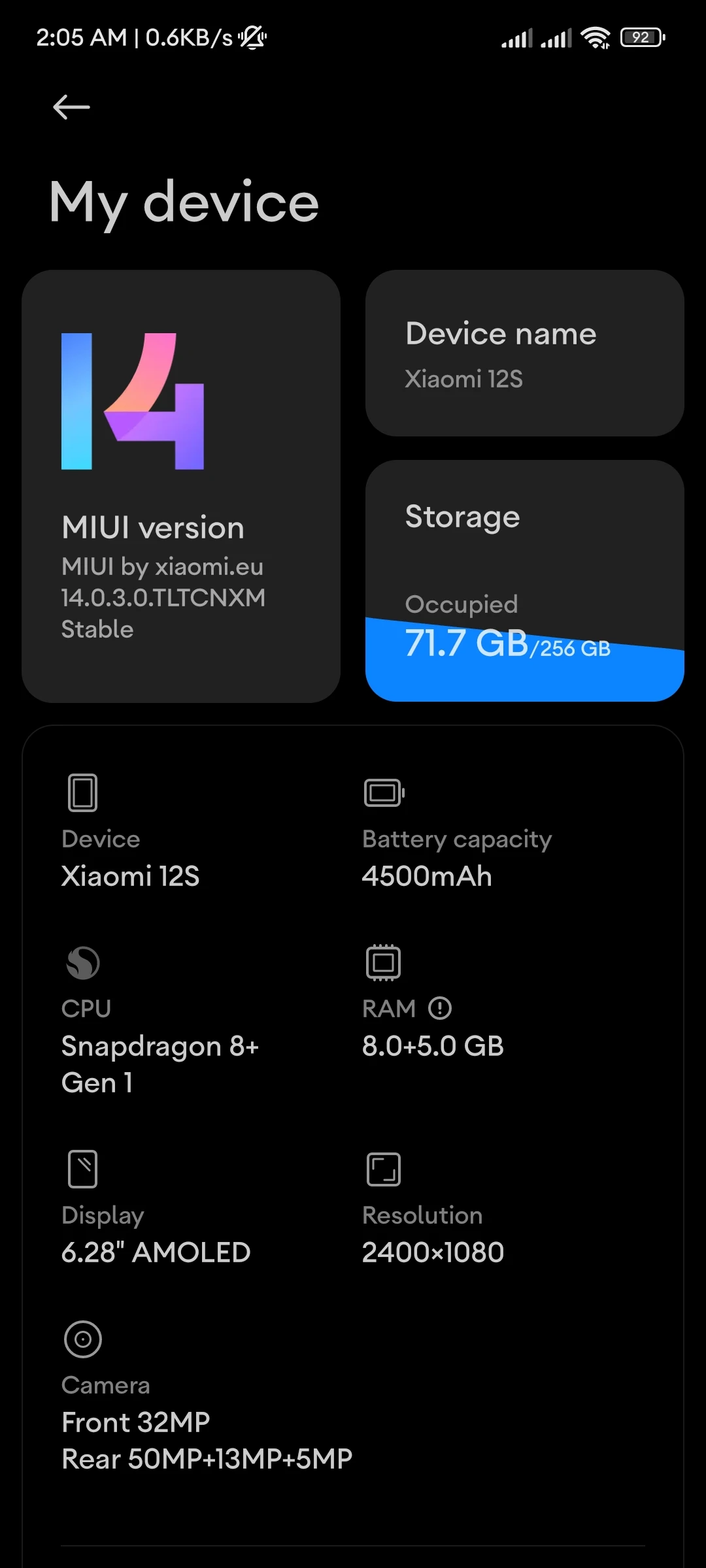
Task: Open the Device name card
Action: pyautogui.click(x=524, y=353)
